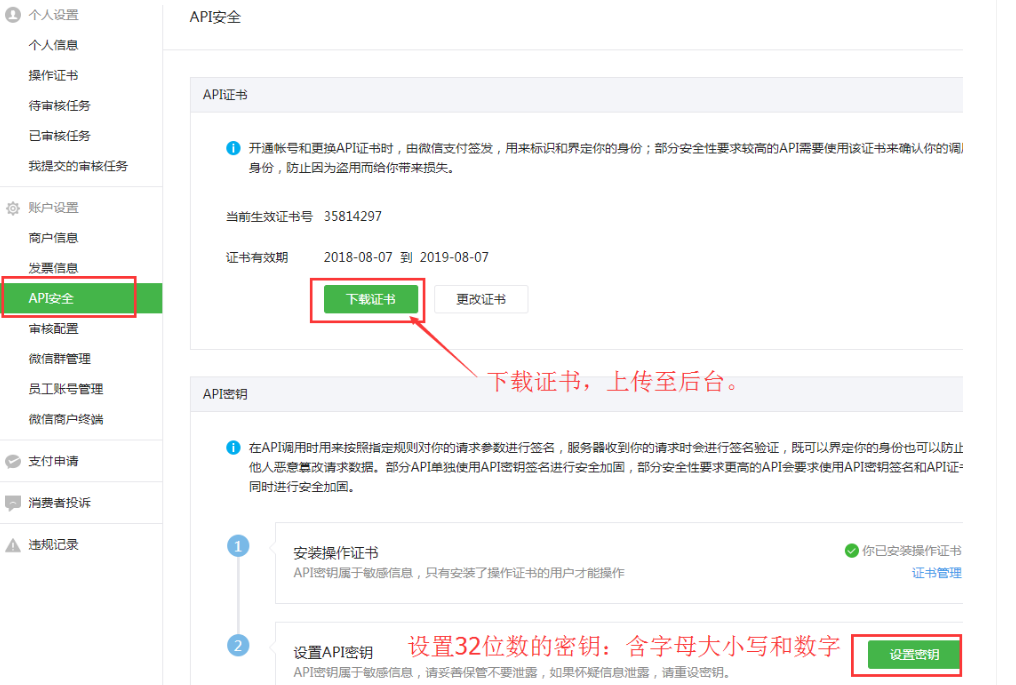Click the green check icon by 你已安装操作证书

point(851,551)
